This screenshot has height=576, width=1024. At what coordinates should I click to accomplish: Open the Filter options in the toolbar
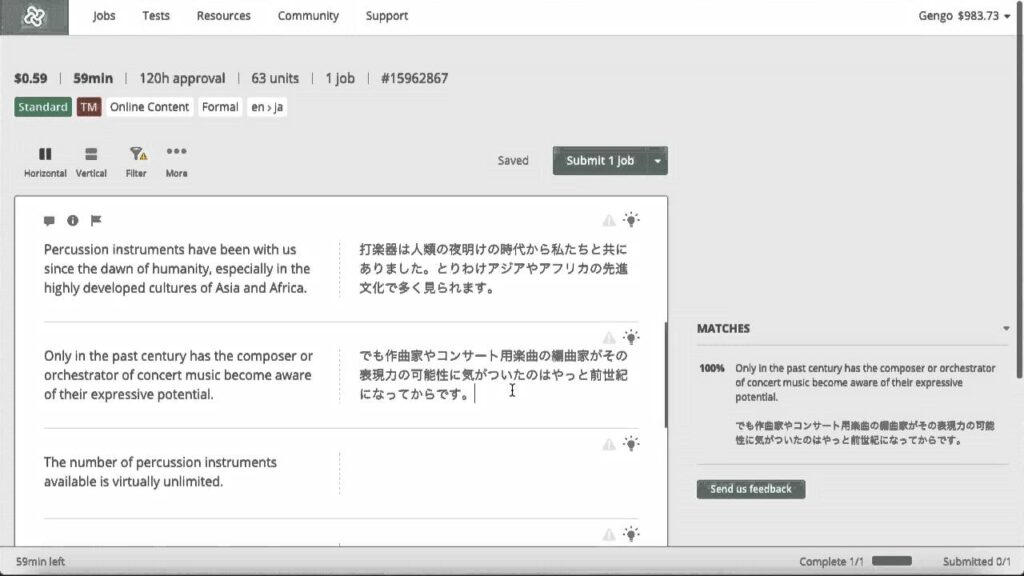136,160
